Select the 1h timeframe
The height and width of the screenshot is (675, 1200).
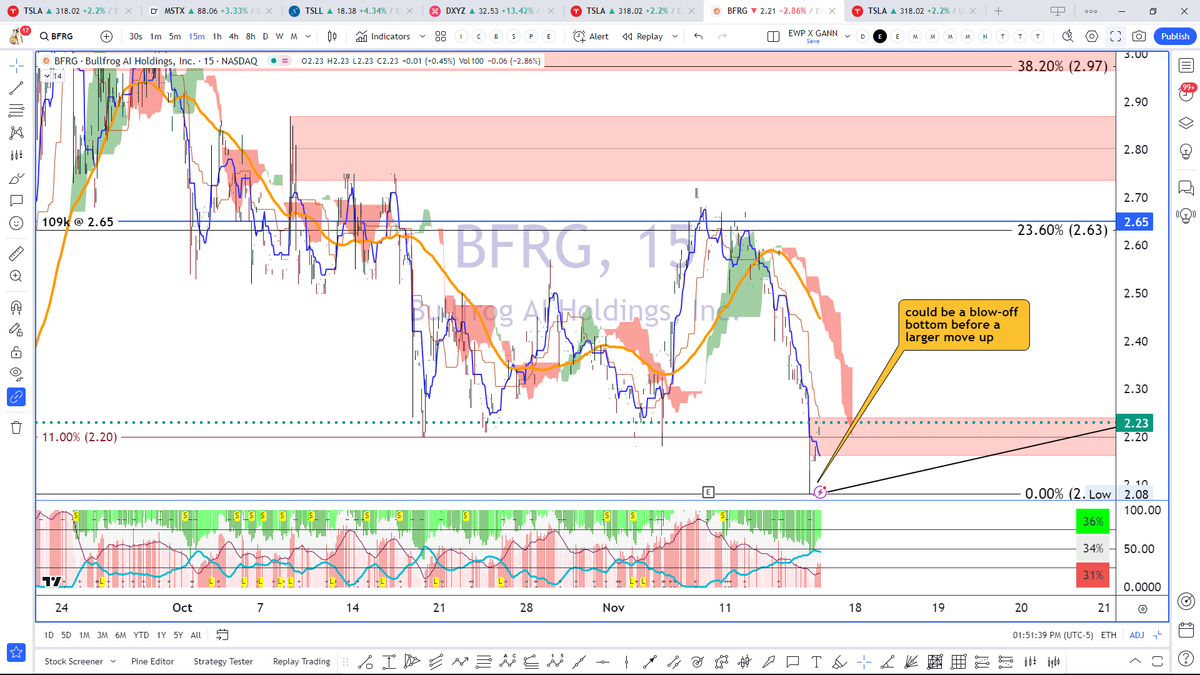217,36
